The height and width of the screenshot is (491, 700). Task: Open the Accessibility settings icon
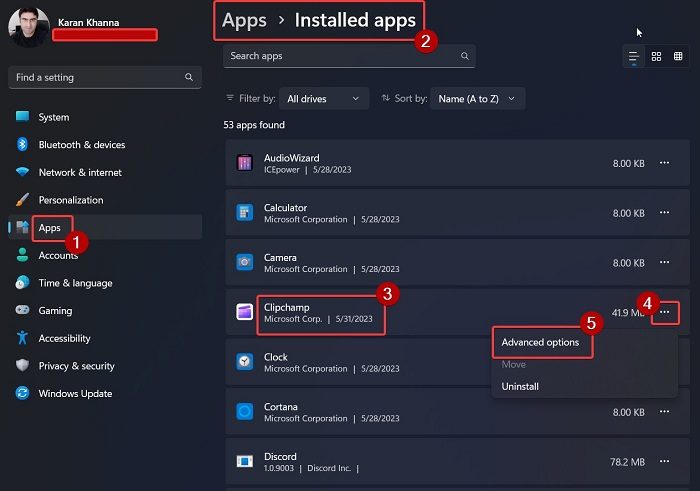point(22,337)
